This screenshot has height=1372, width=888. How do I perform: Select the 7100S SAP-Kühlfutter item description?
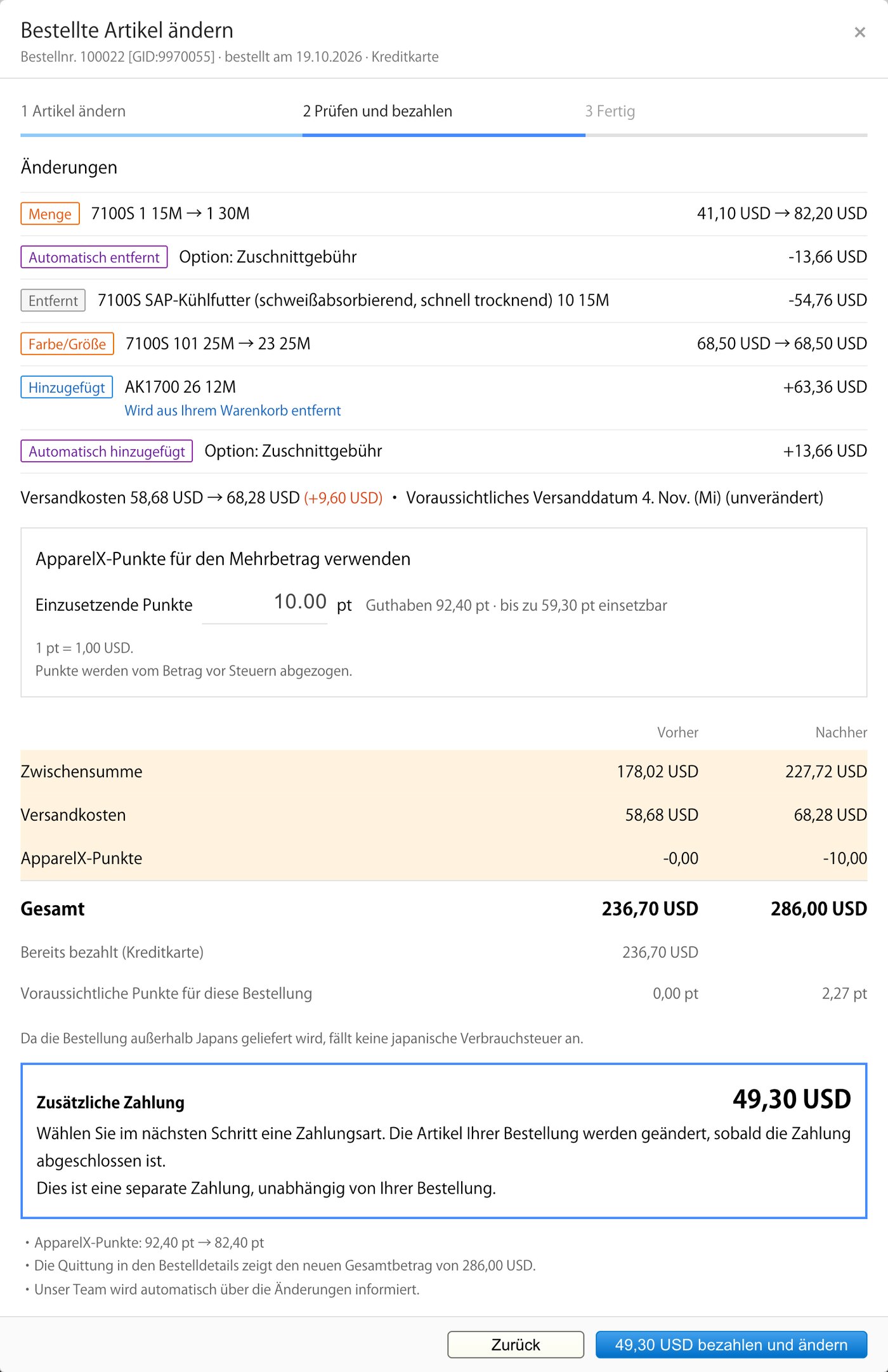pos(353,300)
